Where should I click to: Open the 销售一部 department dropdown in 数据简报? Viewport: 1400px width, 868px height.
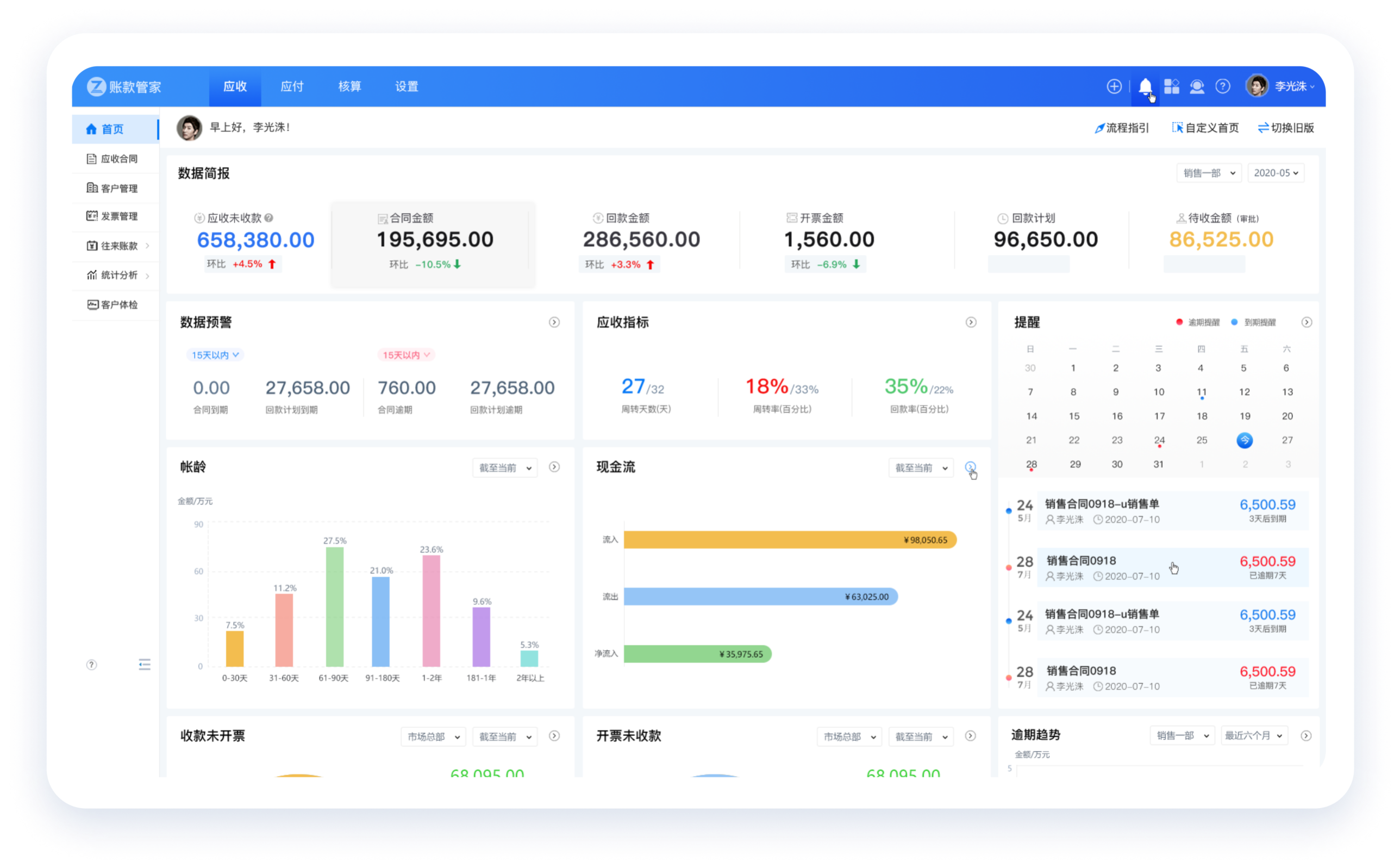coord(1208,173)
